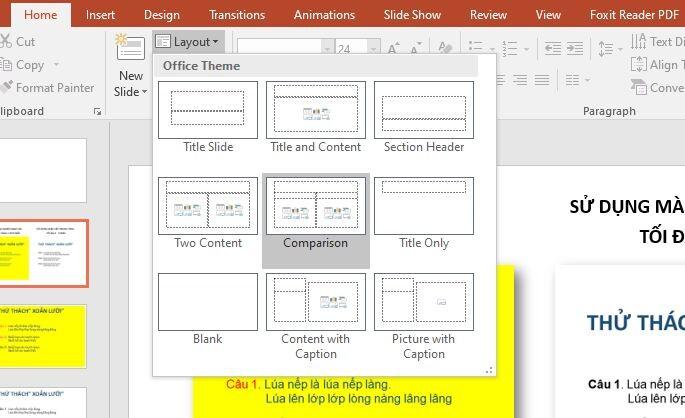Choose the Title Only layout
The height and width of the screenshot is (418, 685).
(424, 214)
